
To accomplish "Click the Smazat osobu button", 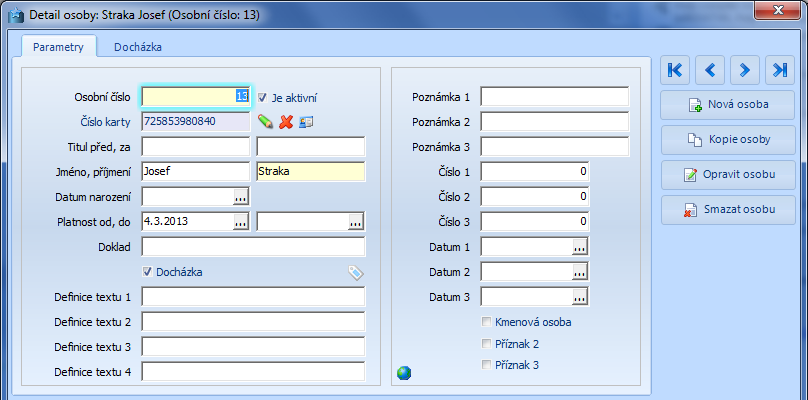I will [728, 210].
